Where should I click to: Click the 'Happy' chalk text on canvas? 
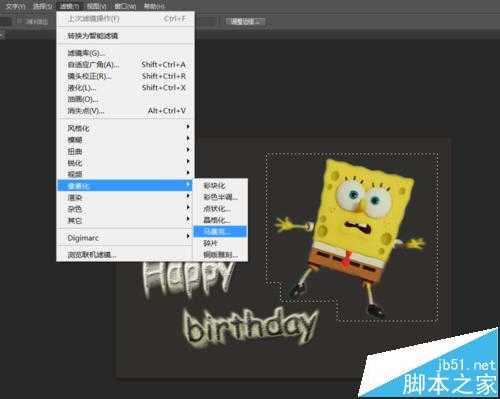pyautogui.click(x=188, y=279)
